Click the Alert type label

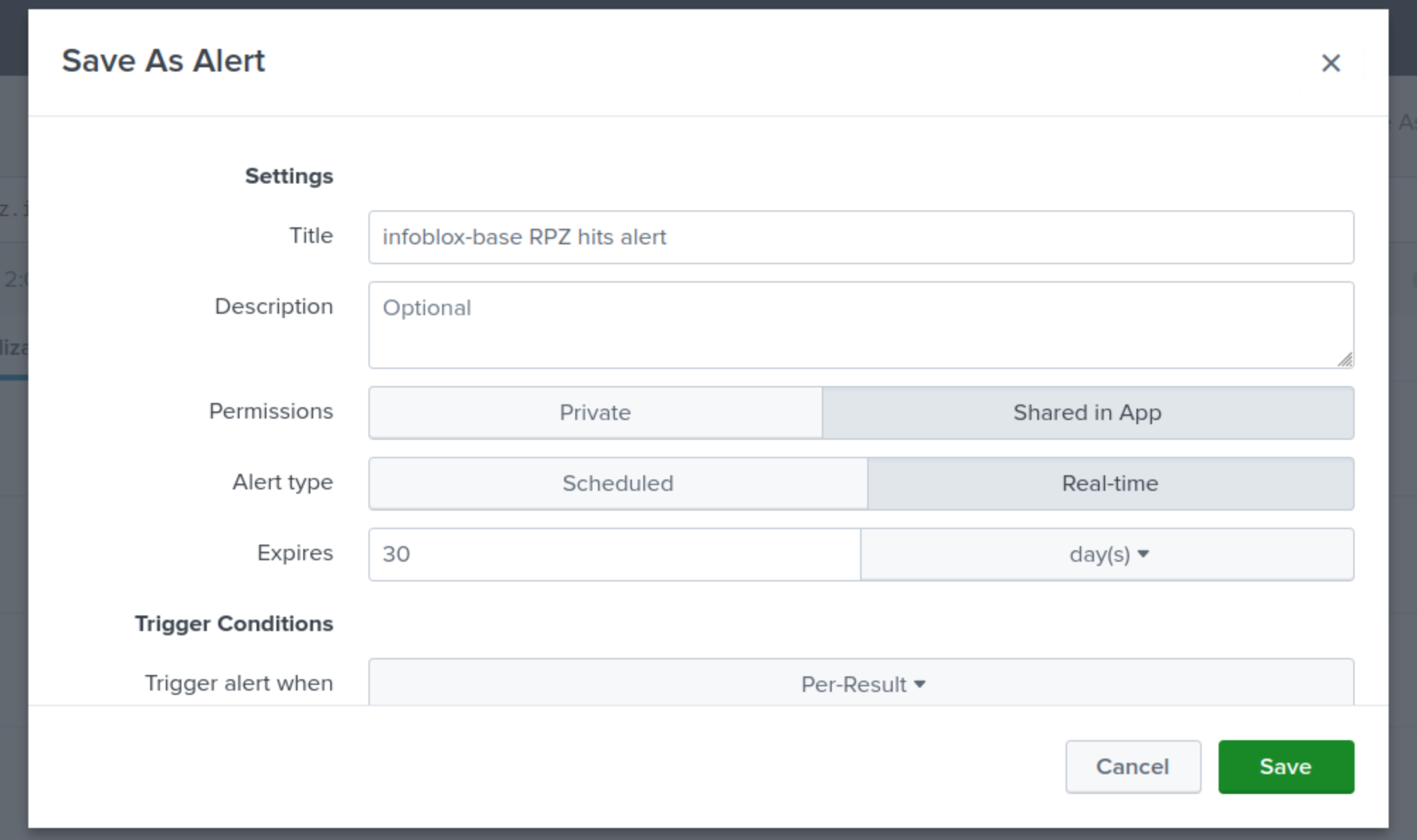pos(282,482)
